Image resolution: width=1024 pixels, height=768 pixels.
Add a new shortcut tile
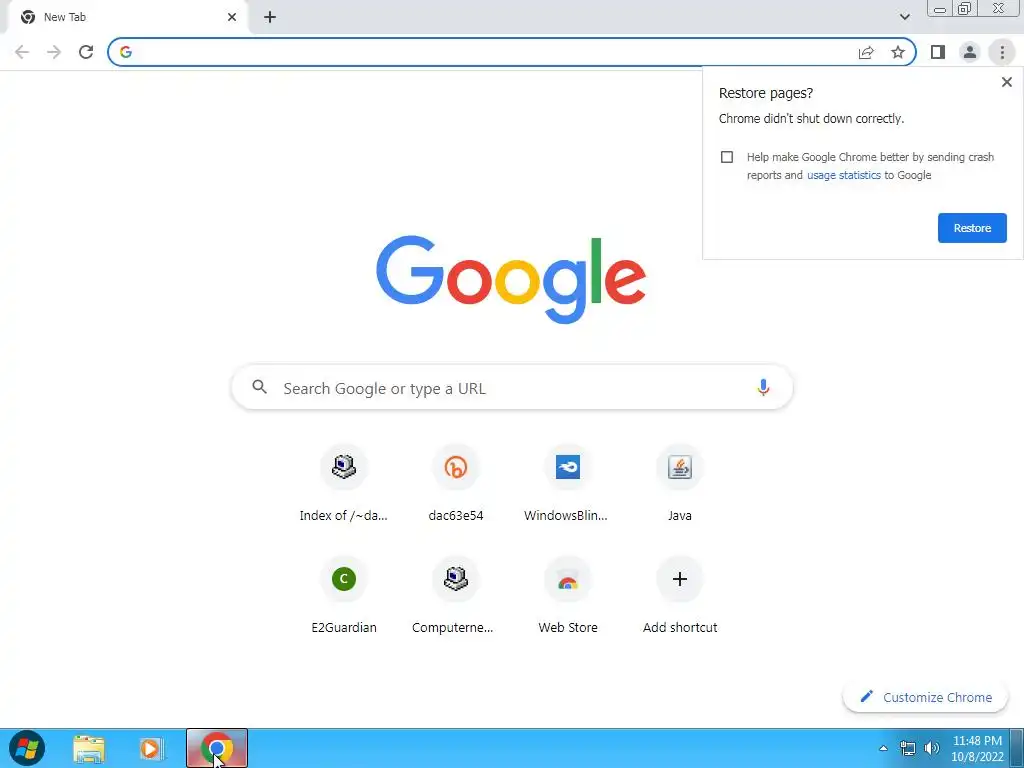pos(680,596)
